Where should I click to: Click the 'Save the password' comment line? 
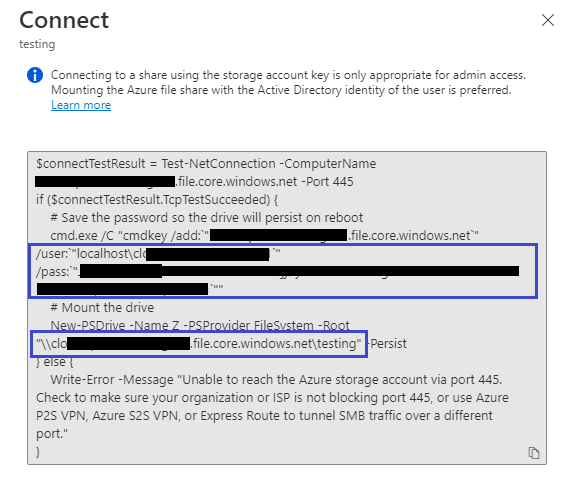(206, 218)
